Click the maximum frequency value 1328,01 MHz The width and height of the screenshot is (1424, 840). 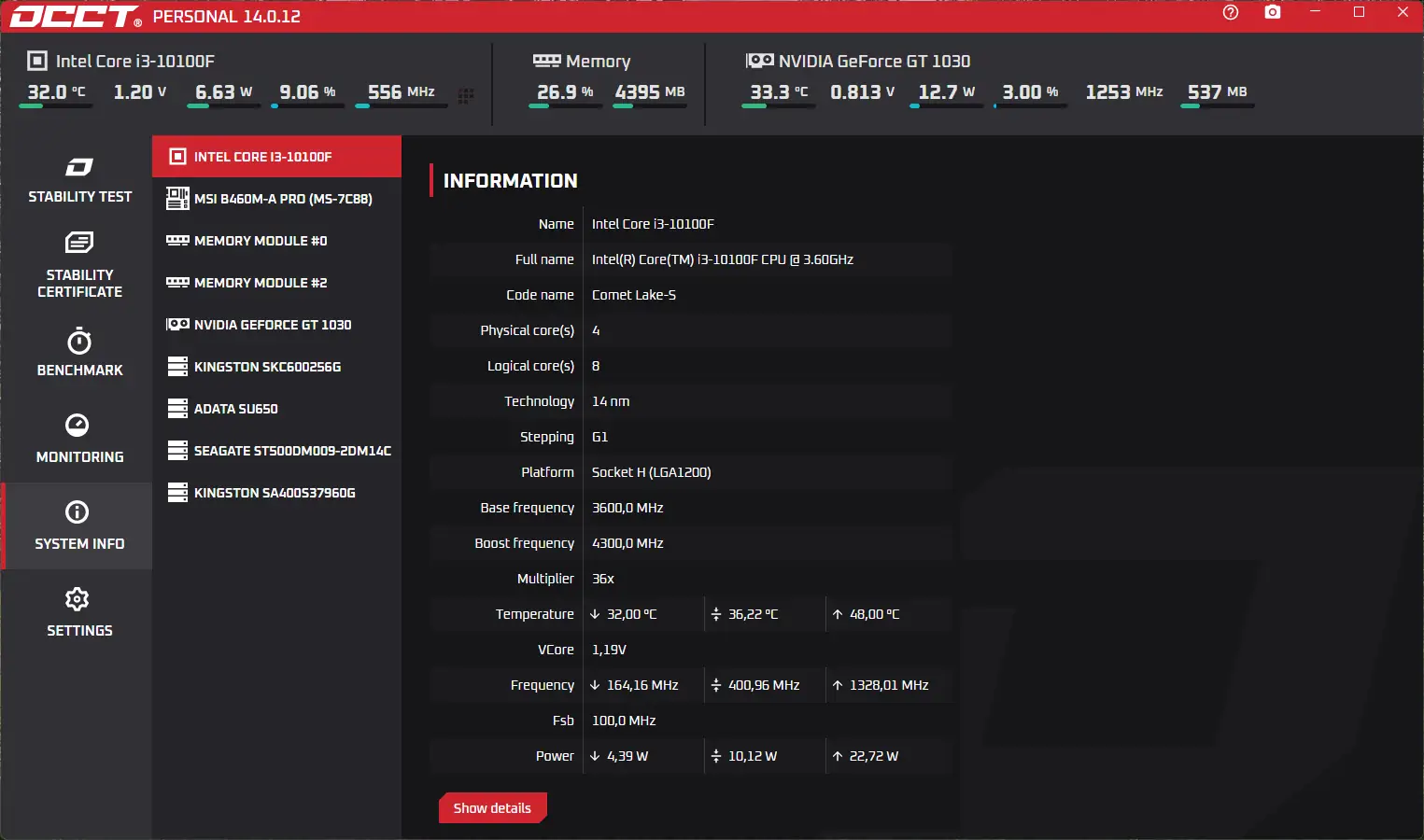[889, 685]
